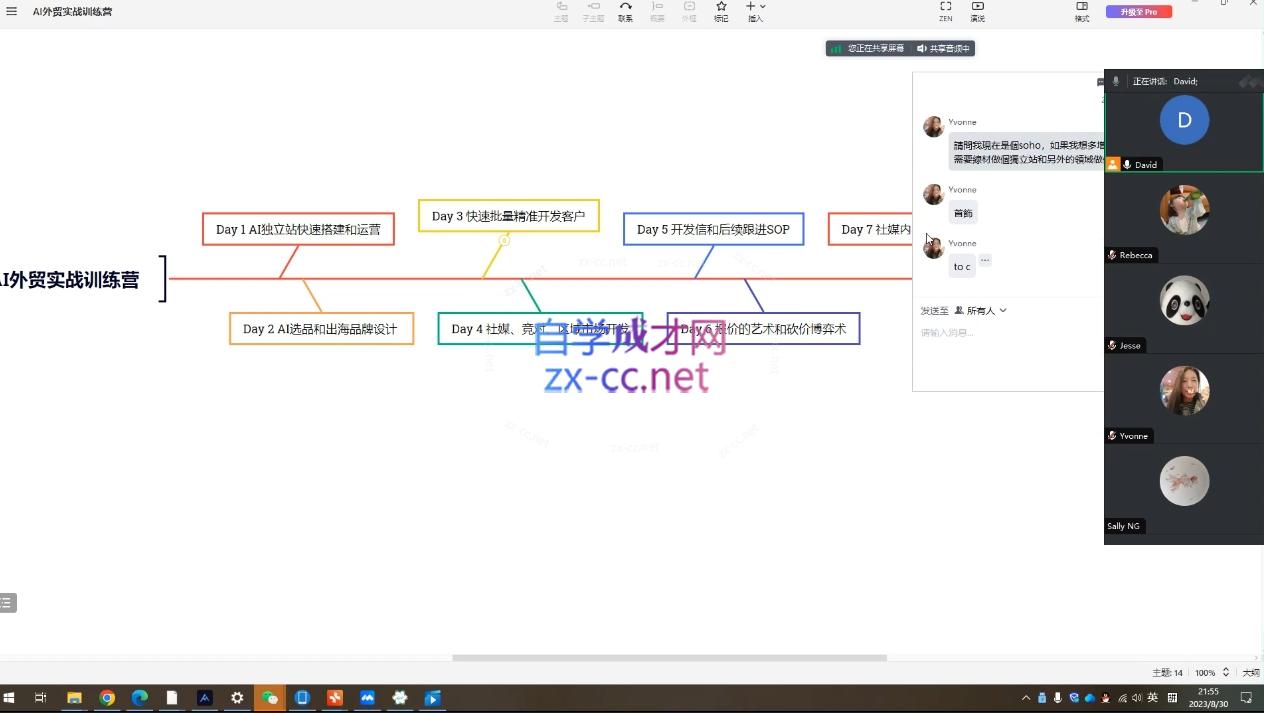The height and width of the screenshot is (713, 1264).
Task: Select the 联系 relationship tool
Action: click(x=625, y=11)
